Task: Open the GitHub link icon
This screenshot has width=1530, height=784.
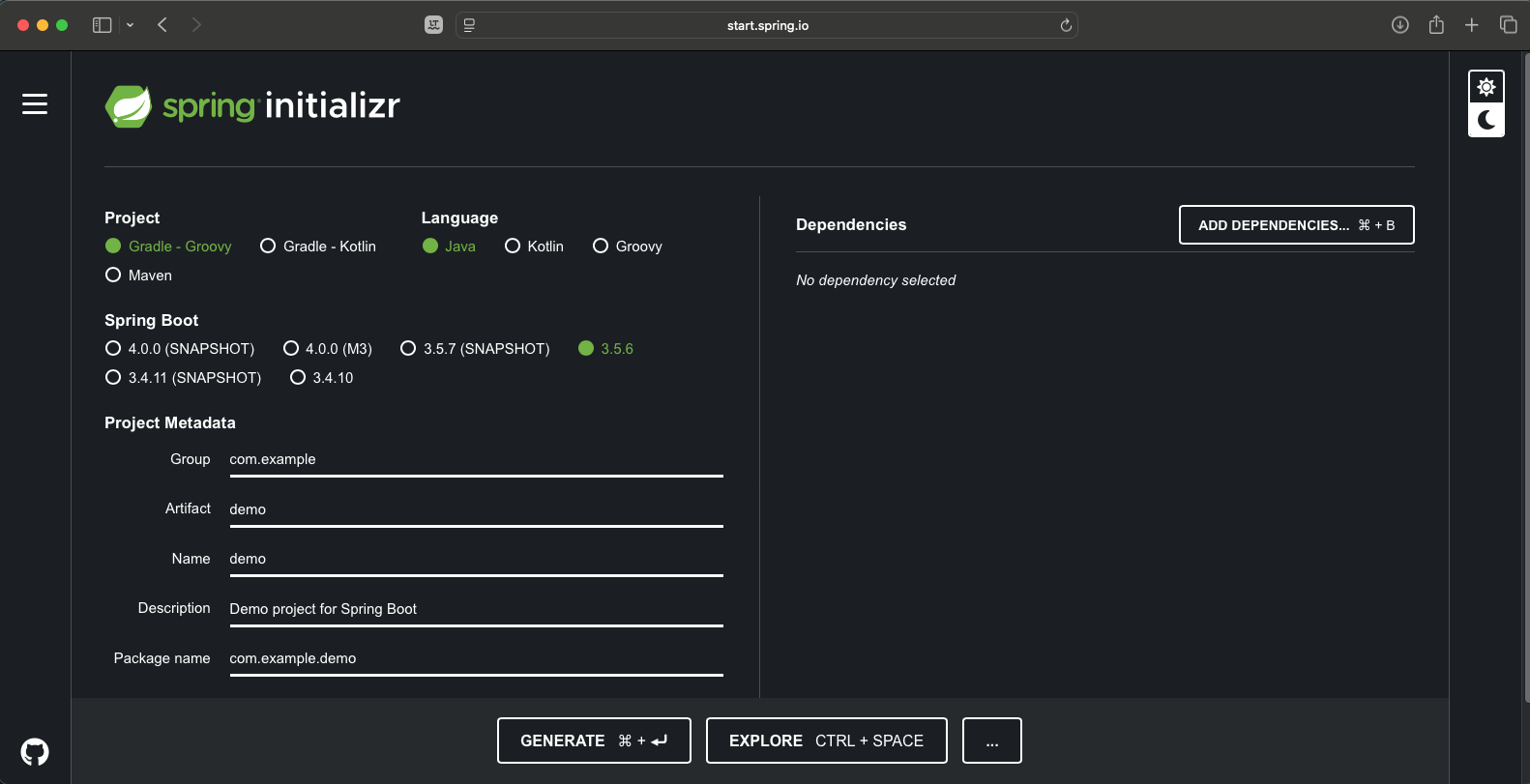Action: point(35,751)
